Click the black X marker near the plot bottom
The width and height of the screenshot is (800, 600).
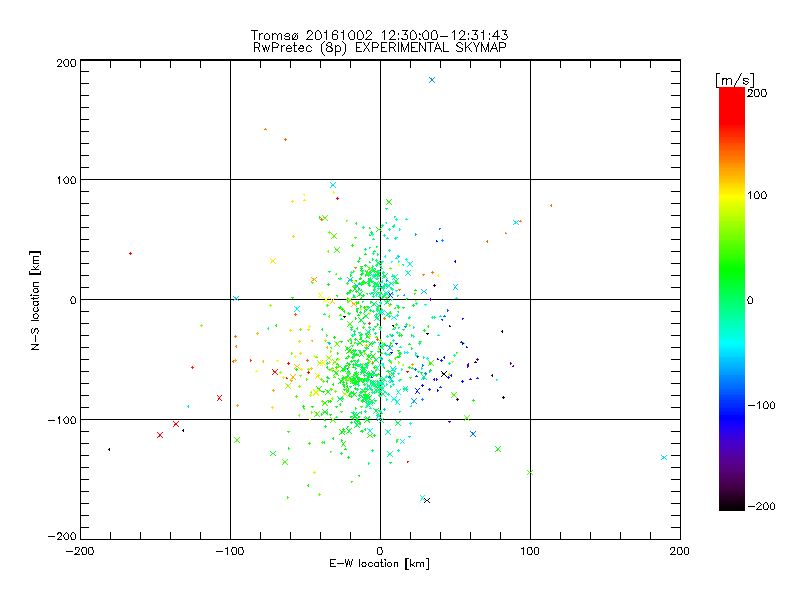point(428,501)
